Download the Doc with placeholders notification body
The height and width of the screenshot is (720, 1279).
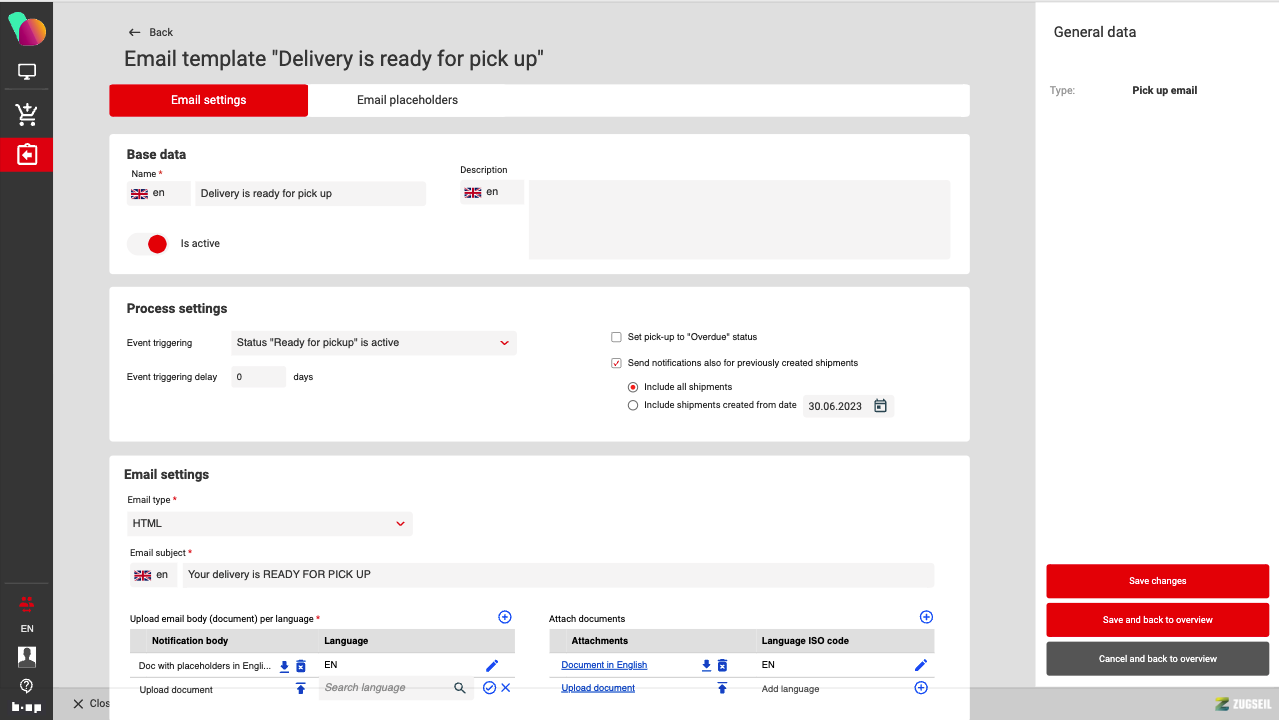click(284, 666)
